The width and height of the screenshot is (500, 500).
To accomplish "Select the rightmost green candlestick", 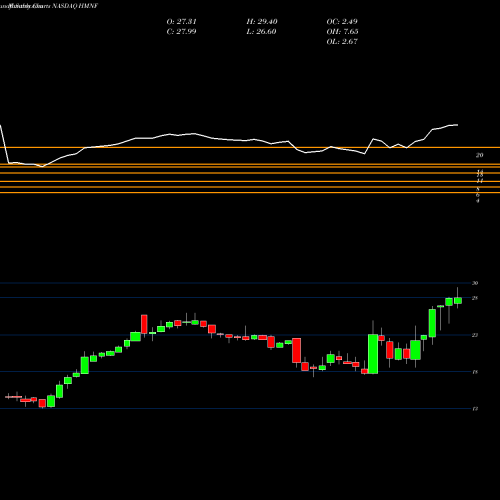I will 458,300.
